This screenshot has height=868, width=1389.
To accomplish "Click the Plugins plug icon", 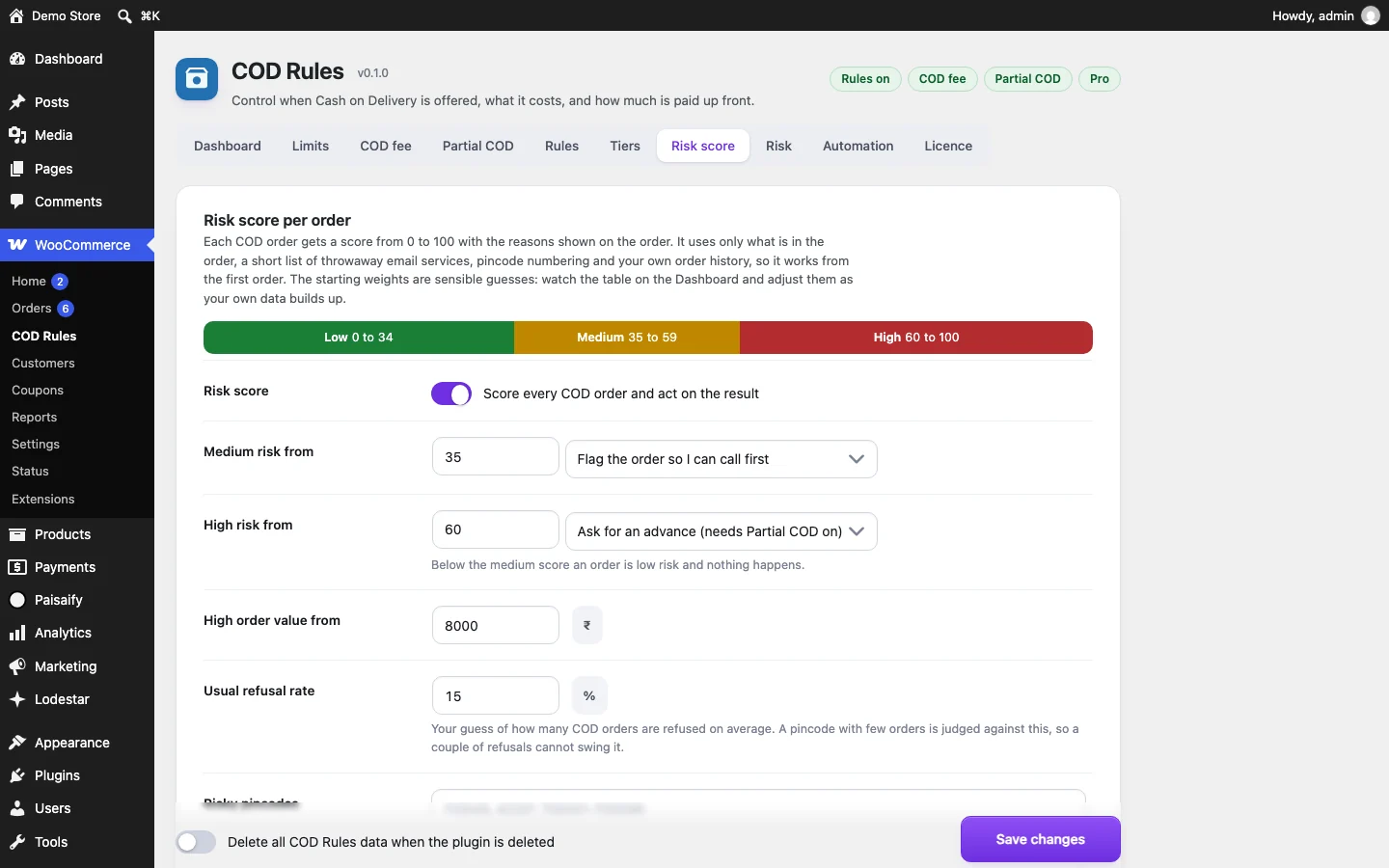I will pos(17,775).
